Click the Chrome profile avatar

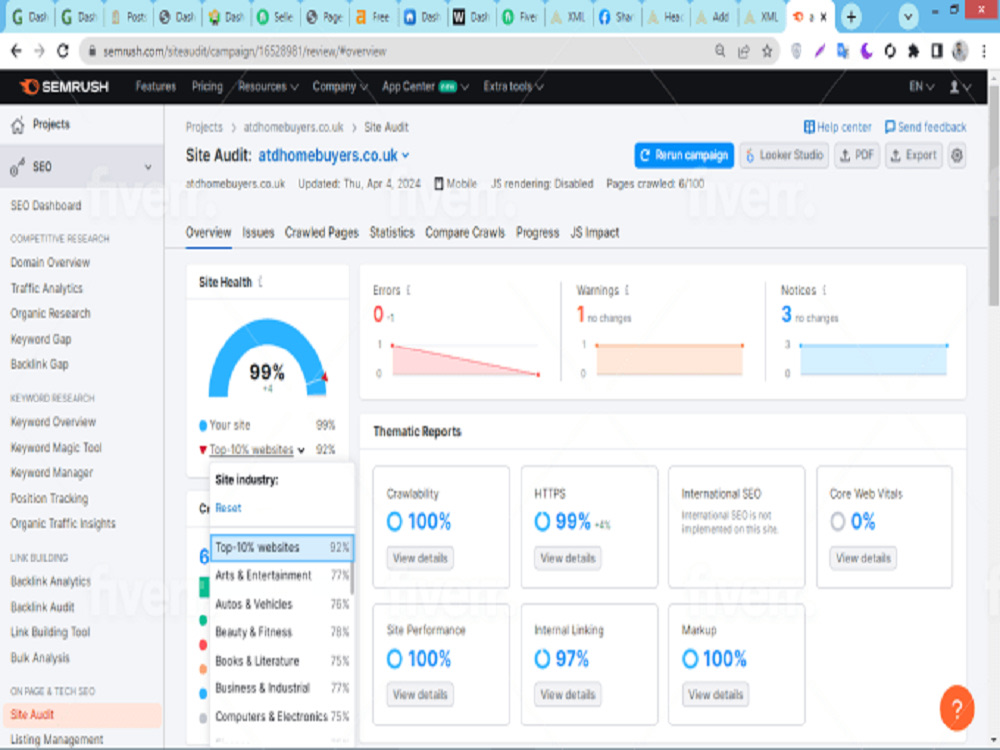point(960,51)
